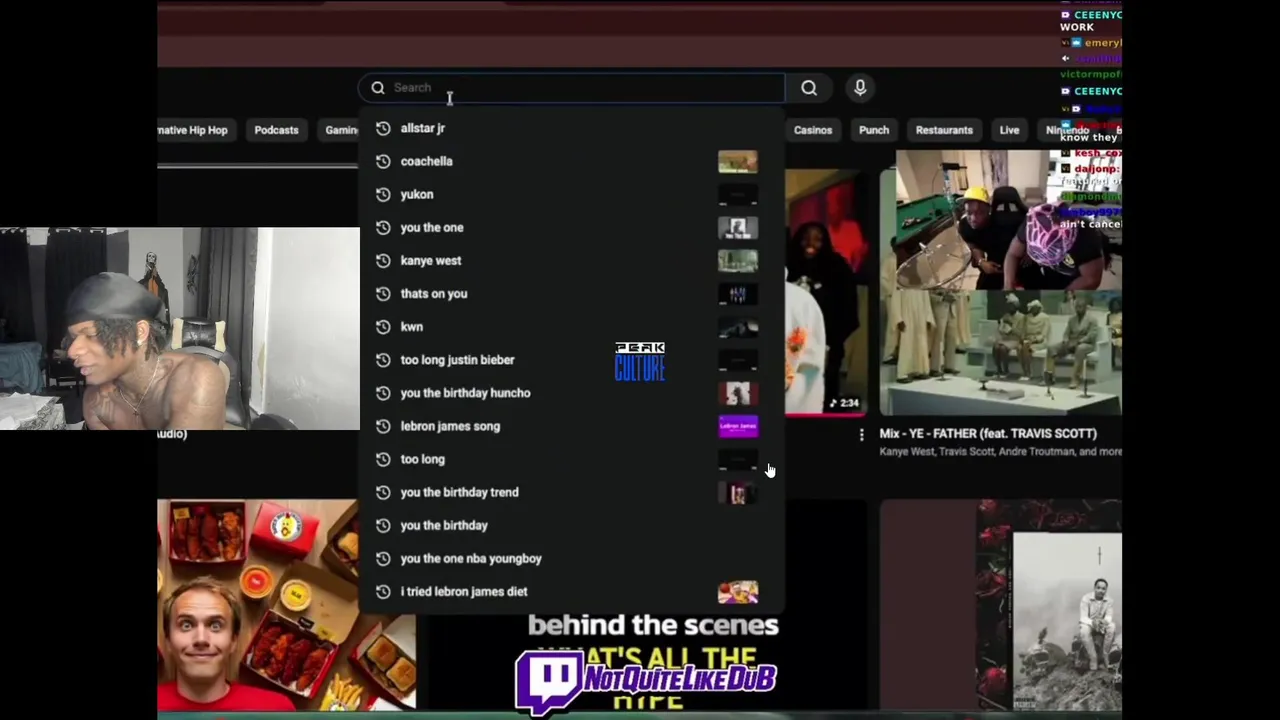Screen dimensions: 1280x720
Task: Click thumbnail next to 'coachella' suggestion
Action: click(738, 161)
